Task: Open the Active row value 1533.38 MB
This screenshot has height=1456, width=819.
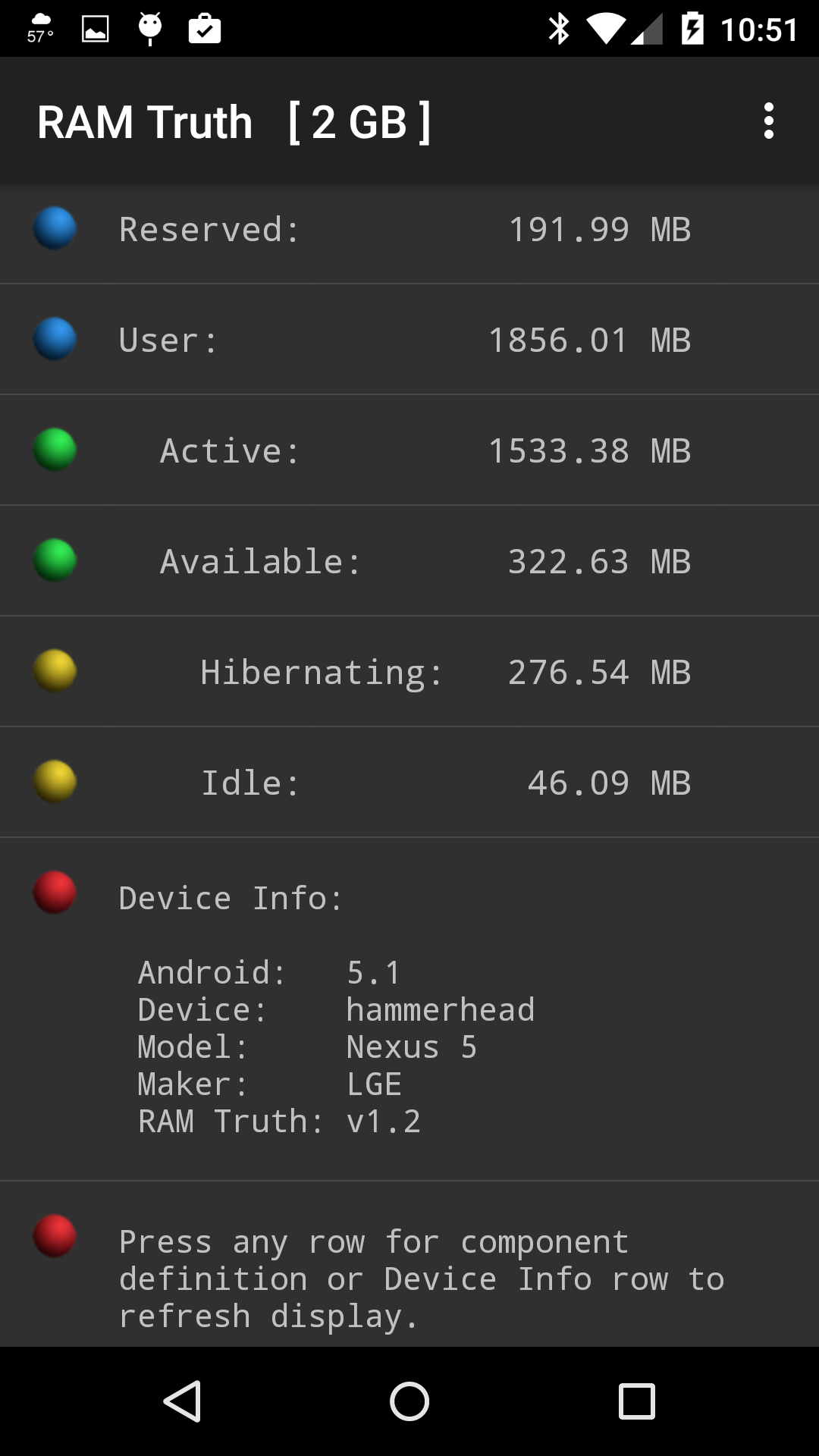Action: [x=589, y=451]
